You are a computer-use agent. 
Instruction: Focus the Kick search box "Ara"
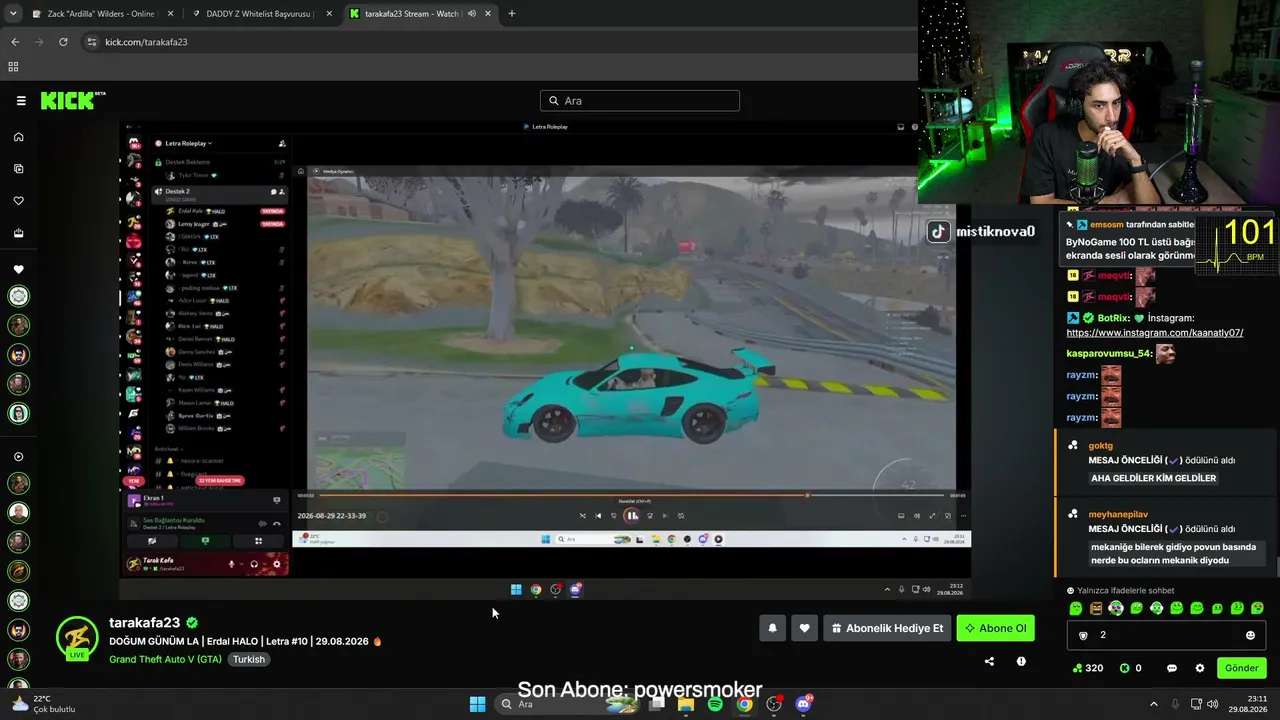pyautogui.click(x=640, y=101)
